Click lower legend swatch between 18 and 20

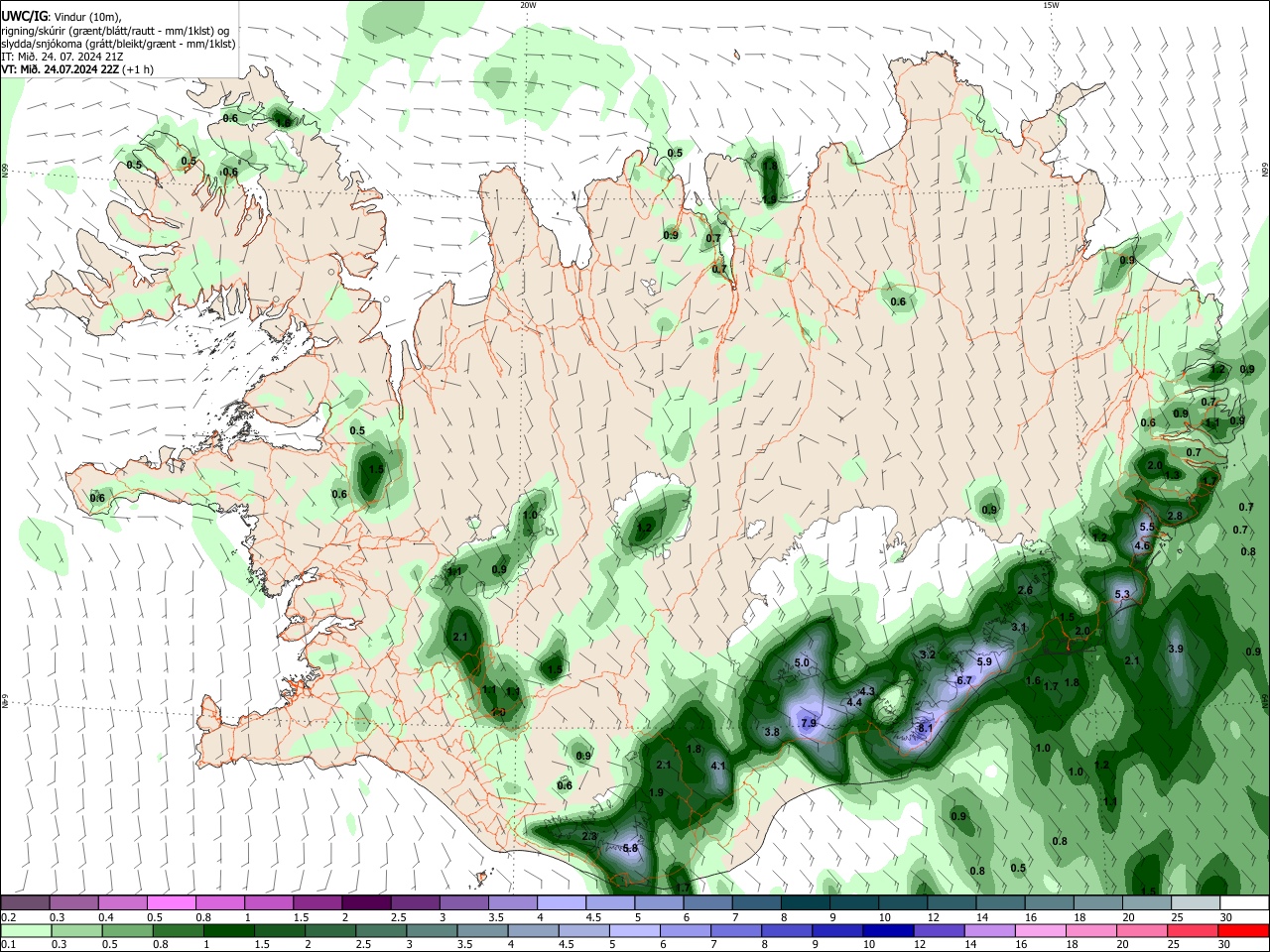(x=1092, y=930)
